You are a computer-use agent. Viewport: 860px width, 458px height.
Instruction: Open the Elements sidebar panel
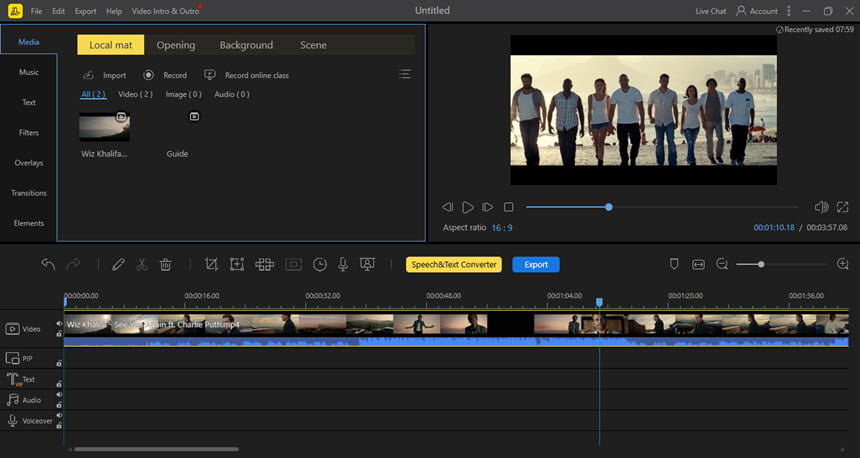coord(29,223)
